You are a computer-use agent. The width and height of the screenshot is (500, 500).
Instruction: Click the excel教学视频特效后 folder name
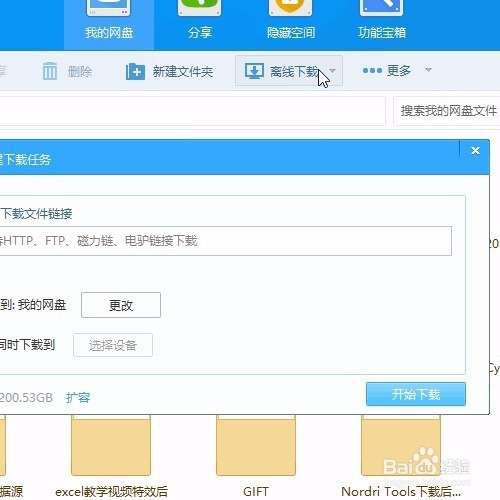pos(111,492)
